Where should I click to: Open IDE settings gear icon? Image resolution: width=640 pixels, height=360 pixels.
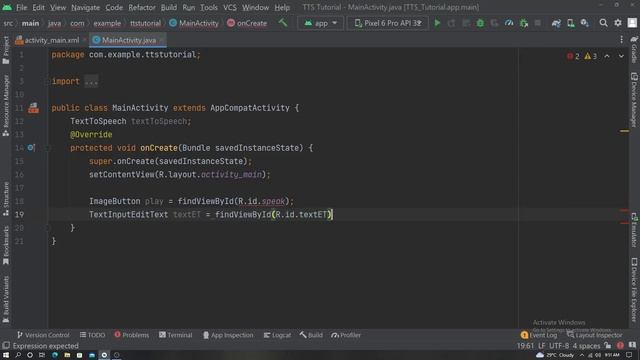(618, 23)
